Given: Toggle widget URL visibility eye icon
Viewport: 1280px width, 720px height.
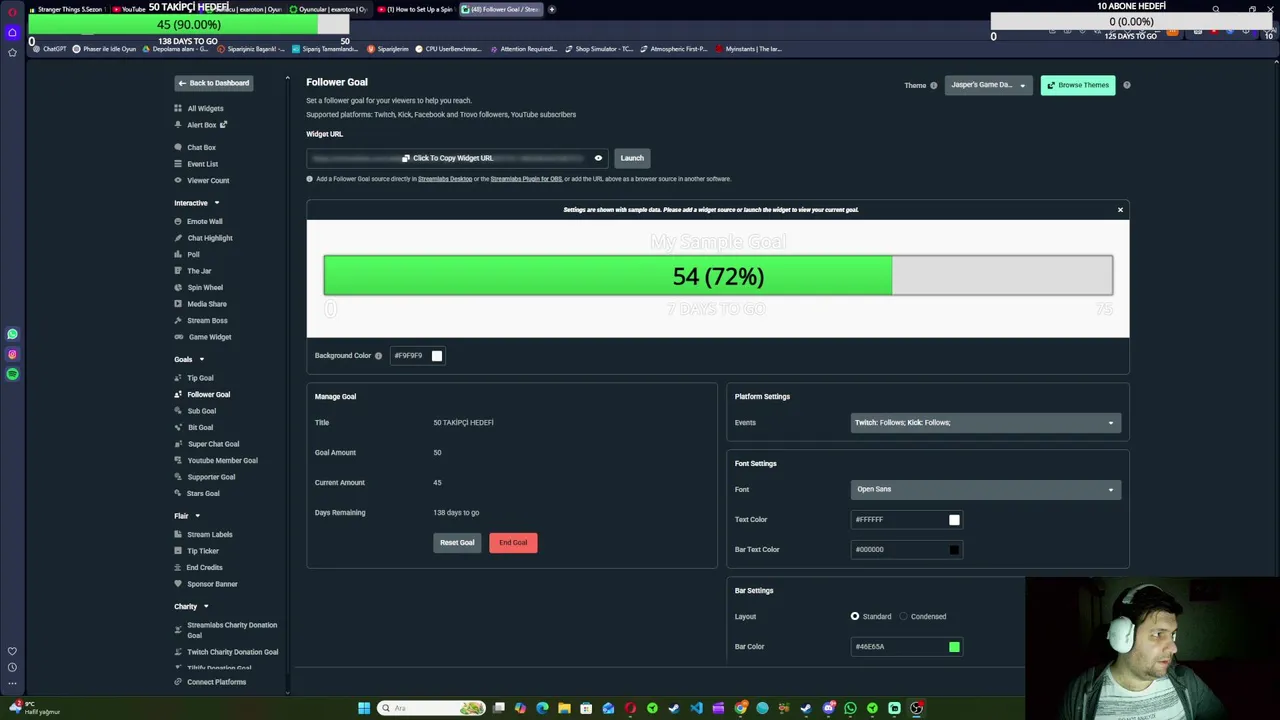Looking at the screenshot, I should point(598,158).
